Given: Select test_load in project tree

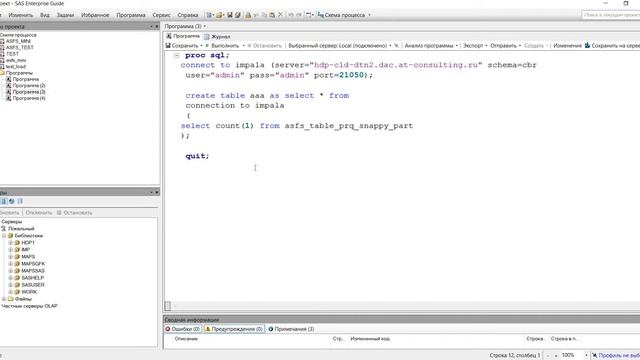Looking at the screenshot, I should tap(16, 67).
